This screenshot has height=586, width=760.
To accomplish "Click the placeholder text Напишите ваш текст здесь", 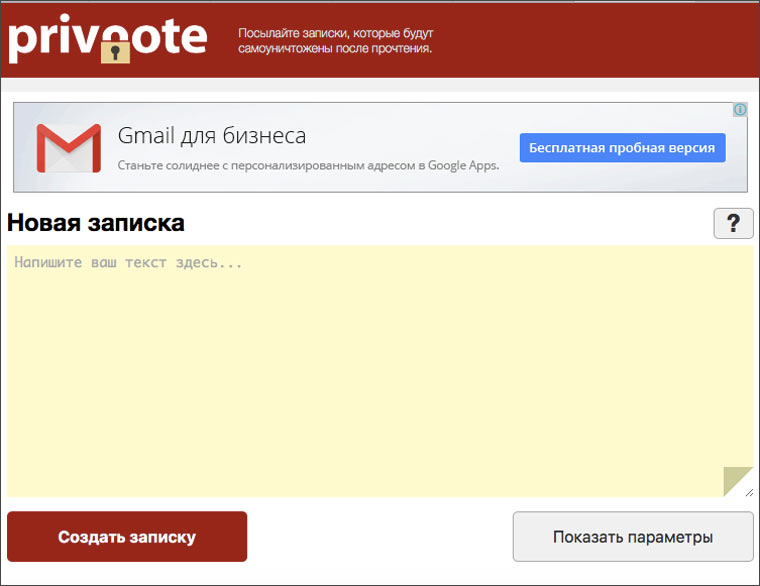I will (x=129, y=264).
